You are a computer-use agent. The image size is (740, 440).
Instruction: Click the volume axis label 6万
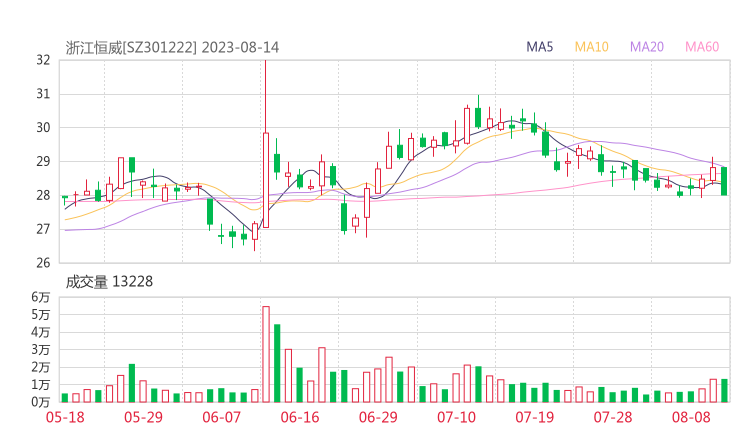(41, 297)
